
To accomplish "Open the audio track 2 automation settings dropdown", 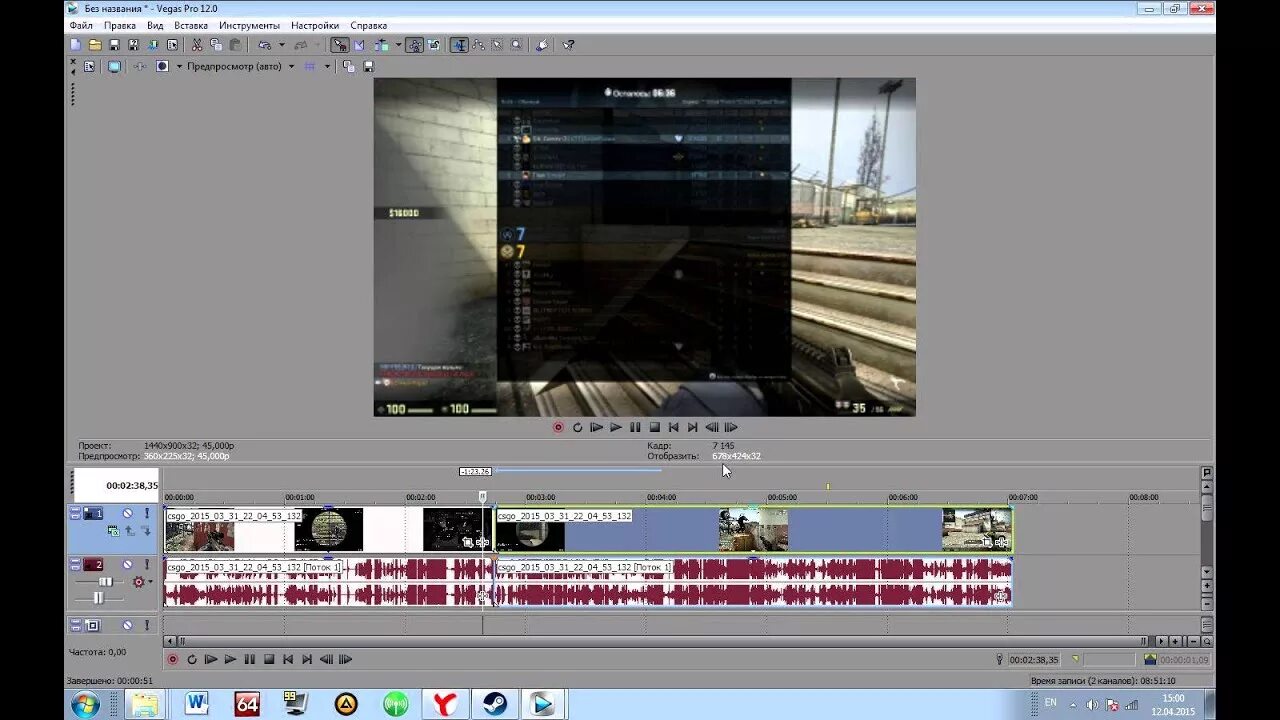I will 150,581.
